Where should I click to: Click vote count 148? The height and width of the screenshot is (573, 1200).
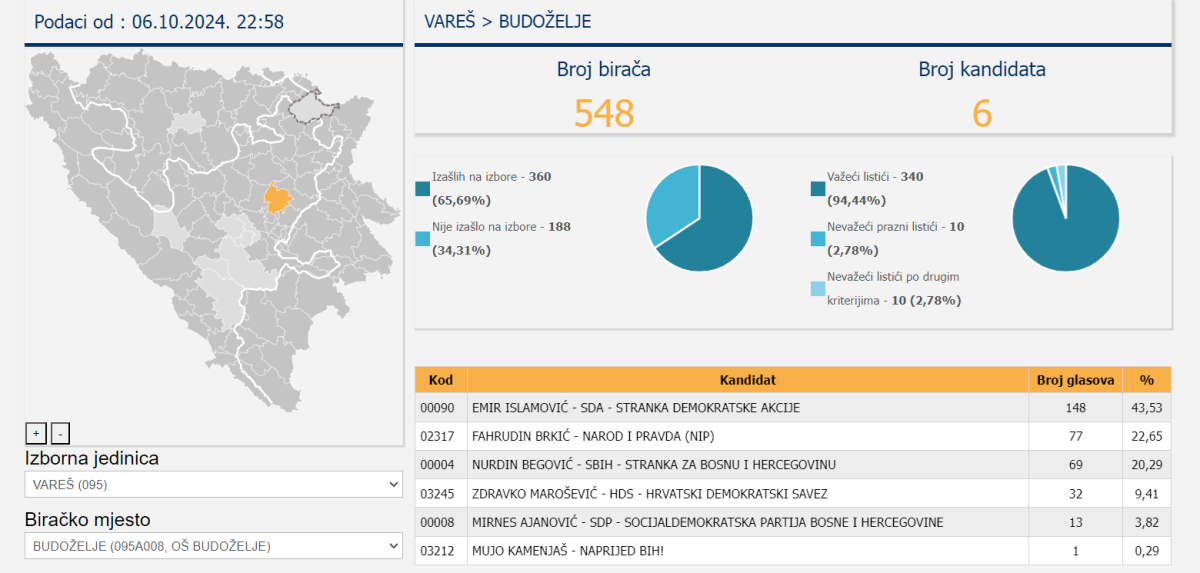[x=1075, y=408]
